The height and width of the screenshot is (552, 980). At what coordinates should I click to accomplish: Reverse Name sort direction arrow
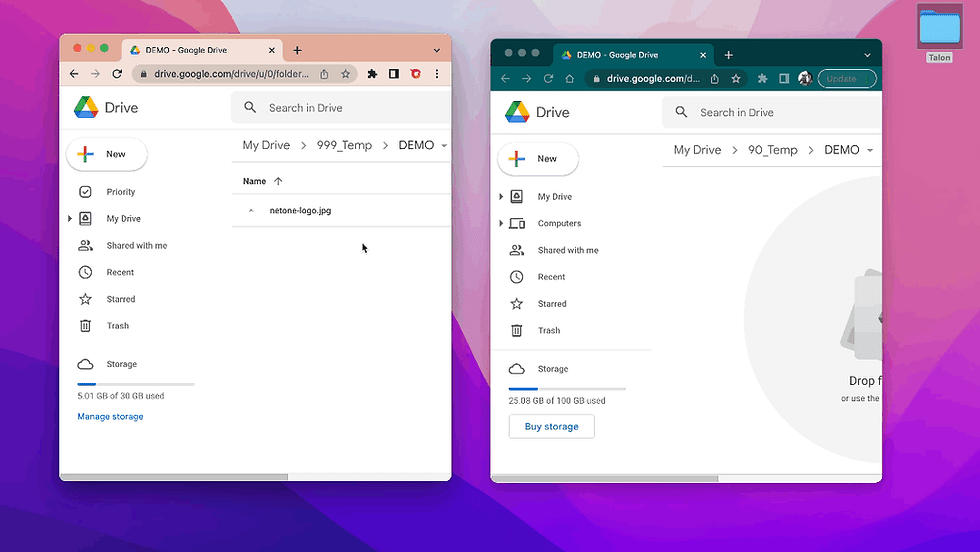point(278,181)
